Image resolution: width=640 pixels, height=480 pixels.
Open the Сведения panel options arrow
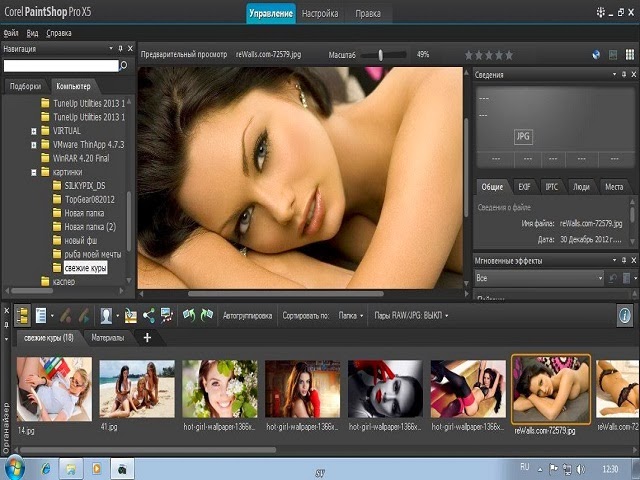[x=614, y=74]
